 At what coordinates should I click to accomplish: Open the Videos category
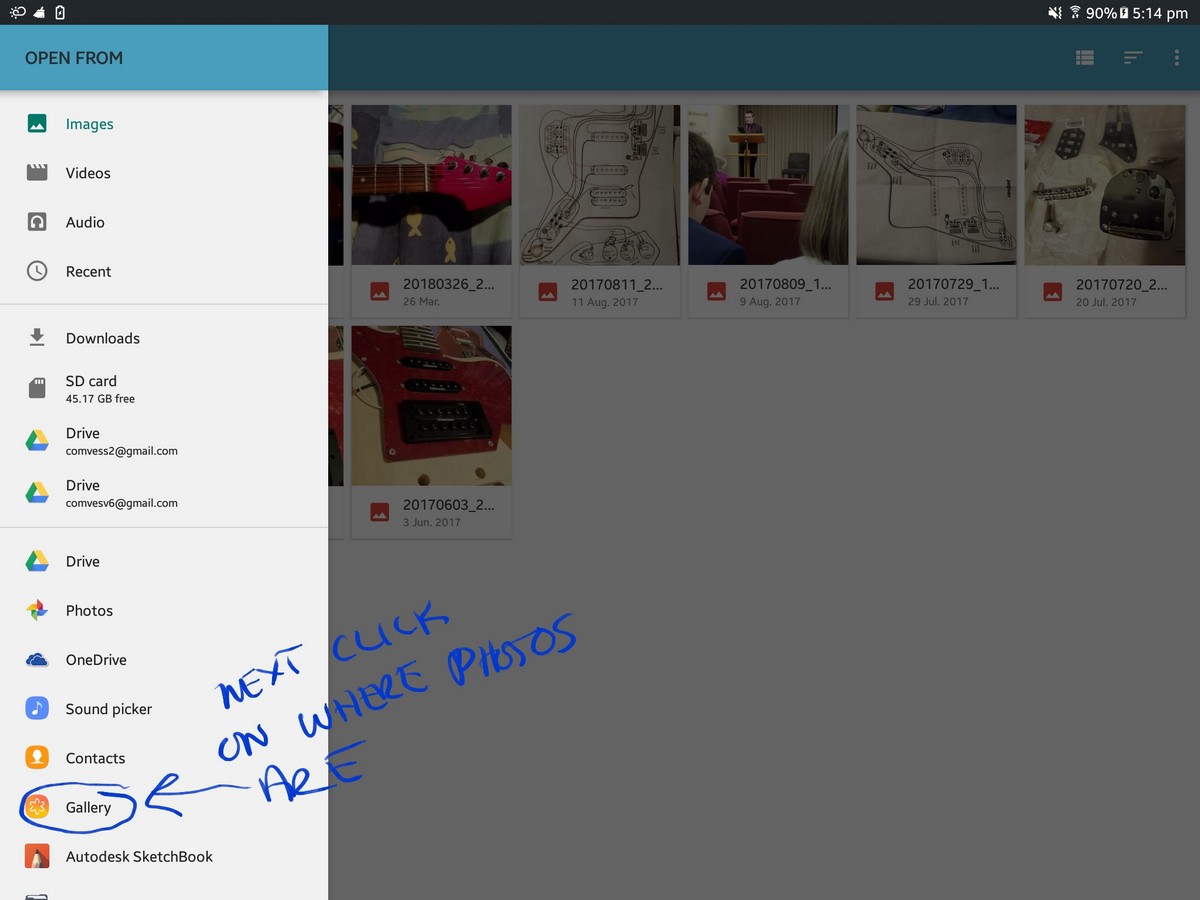88,173
